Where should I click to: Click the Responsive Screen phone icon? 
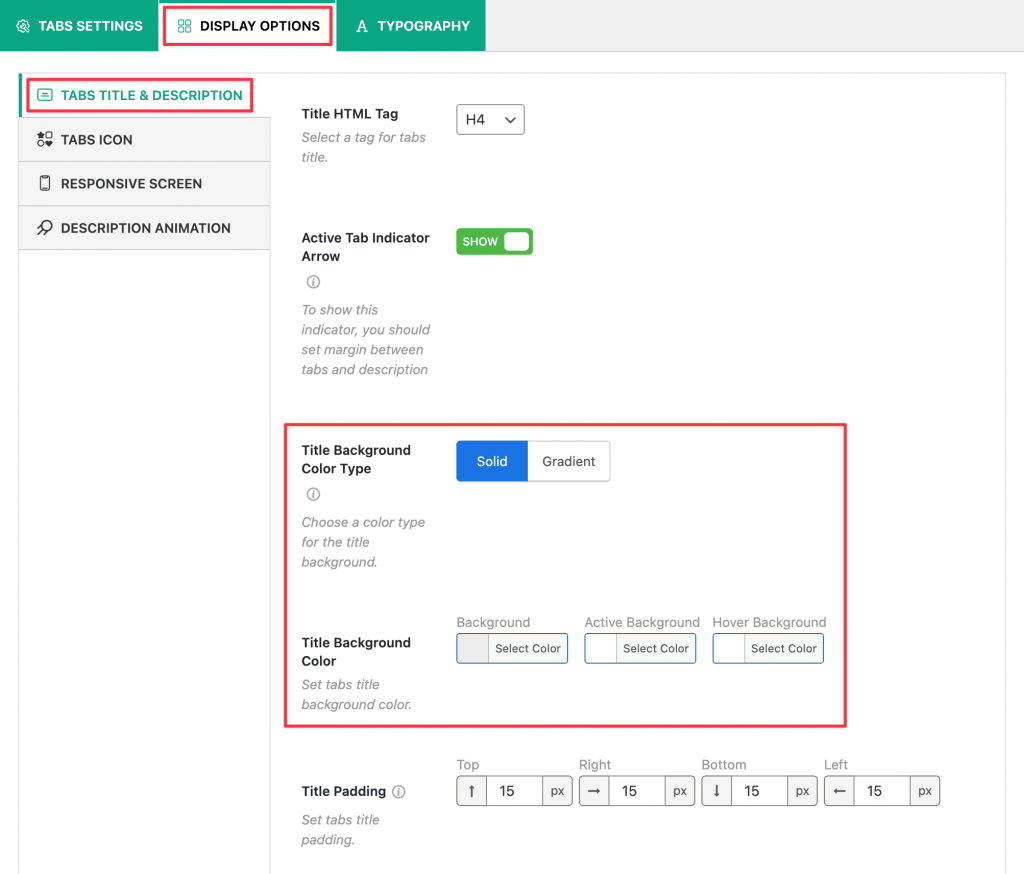(44, 184)
